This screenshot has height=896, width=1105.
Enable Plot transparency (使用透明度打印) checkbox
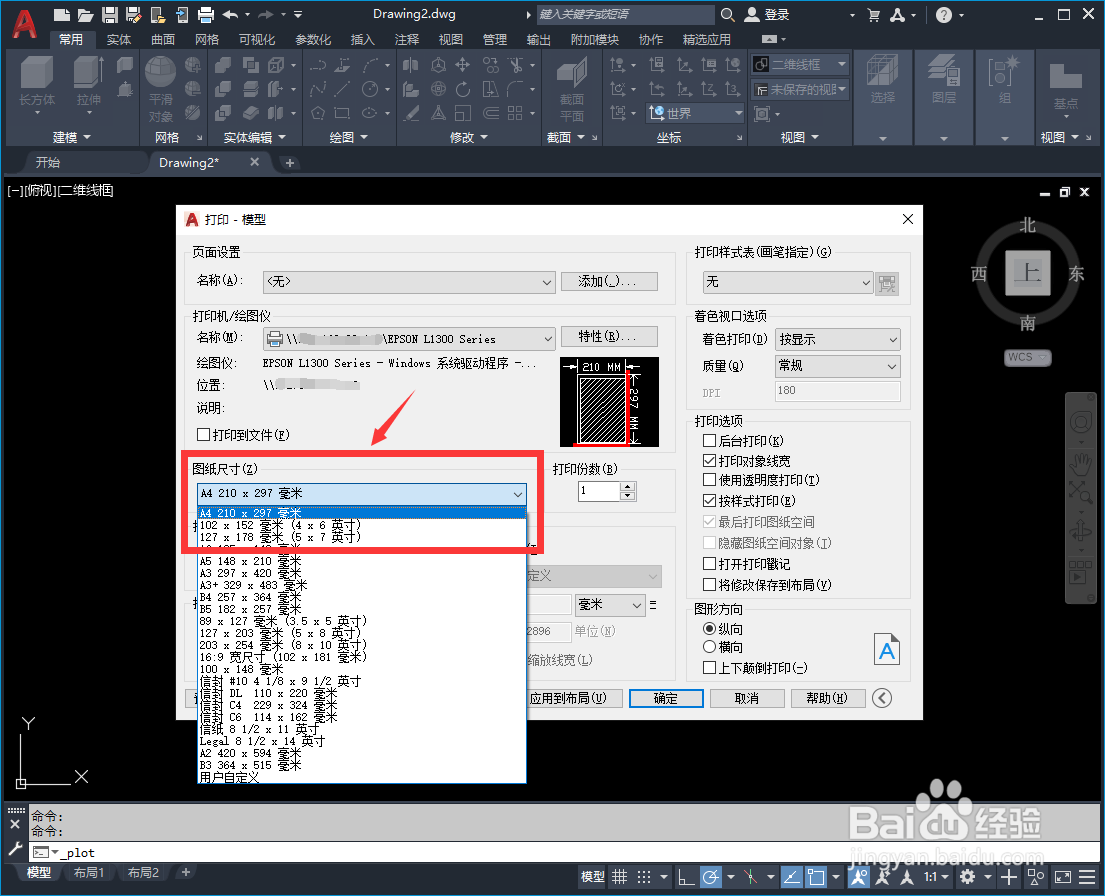tap(710, 479)
